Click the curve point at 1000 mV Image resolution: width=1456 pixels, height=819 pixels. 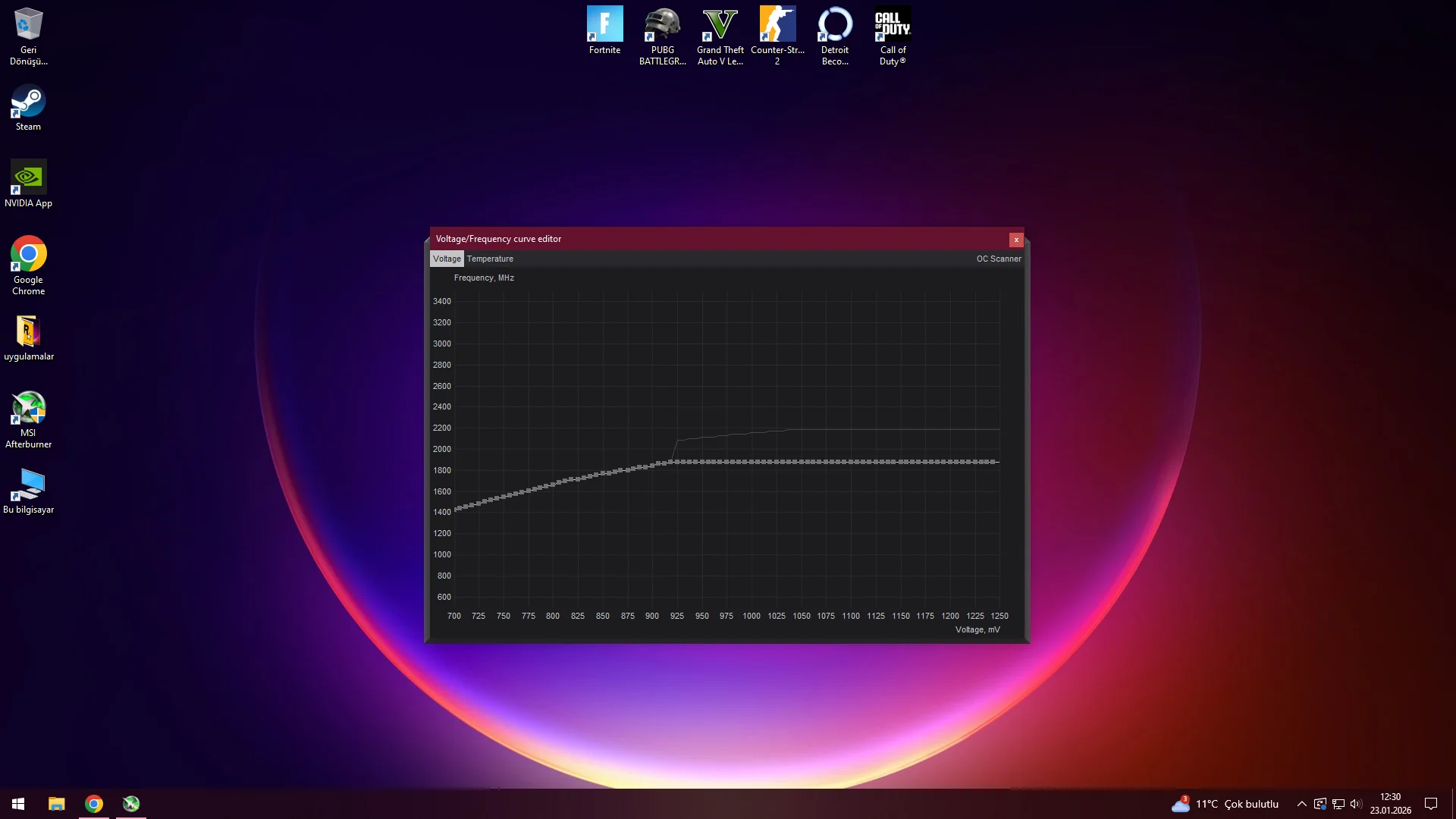click(x=752, y=462)
